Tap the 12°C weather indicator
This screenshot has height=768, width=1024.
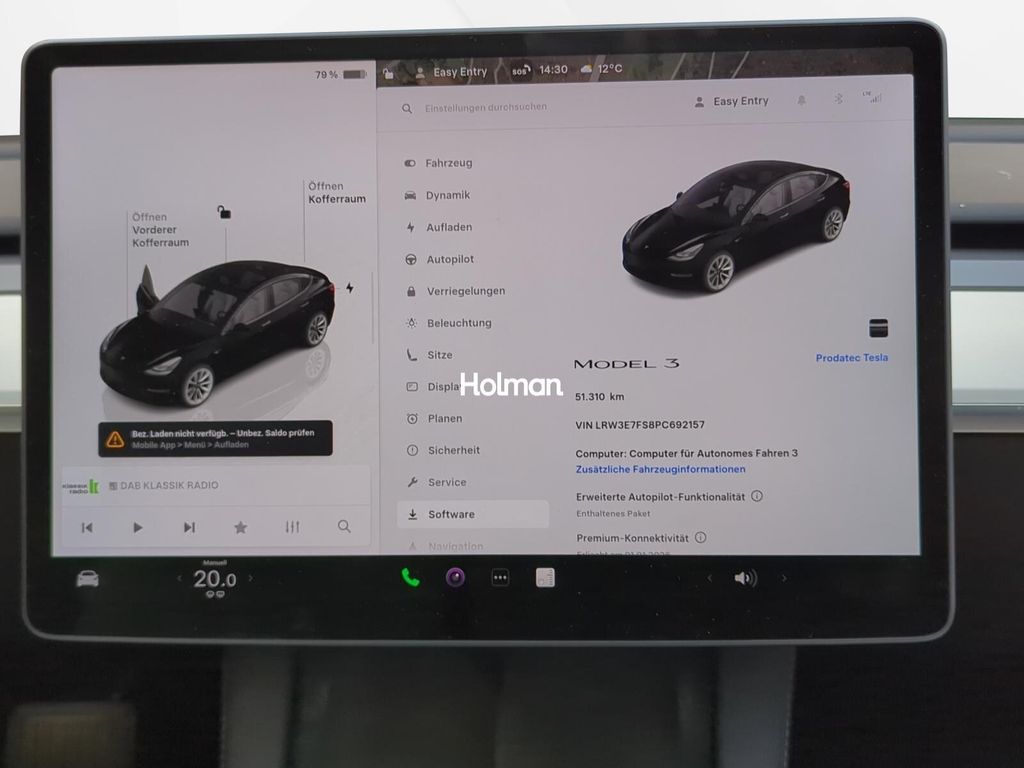coord(601,69)
